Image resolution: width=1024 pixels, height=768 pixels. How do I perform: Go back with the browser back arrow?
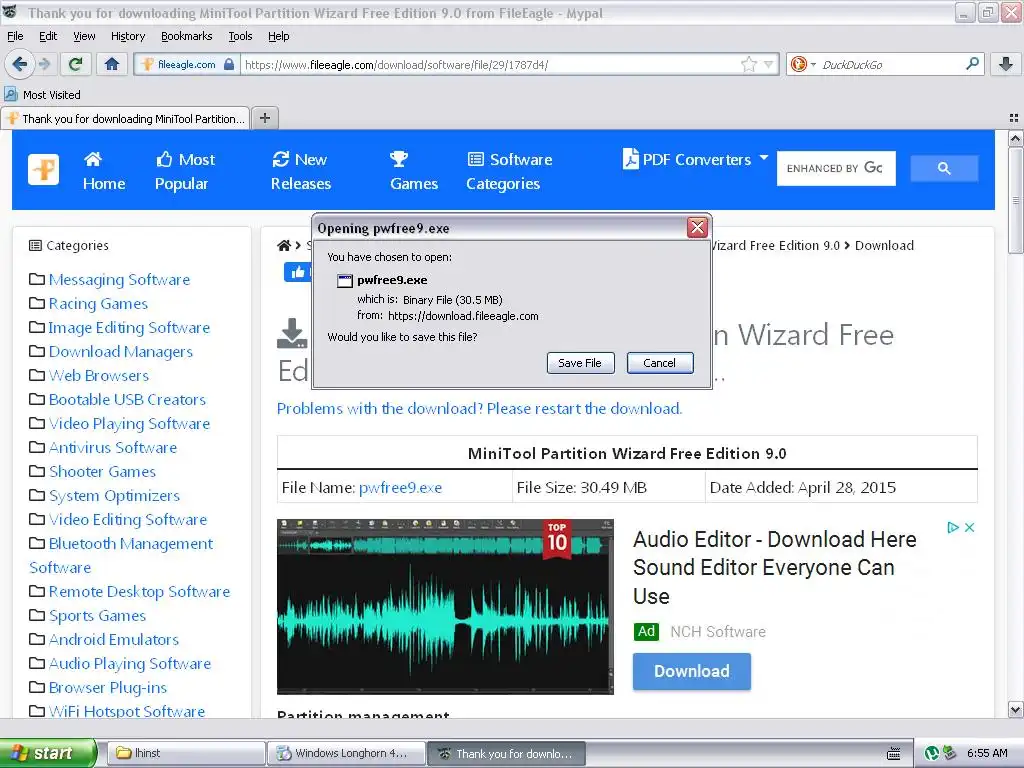pyautogui.click(x=19, y=64)
